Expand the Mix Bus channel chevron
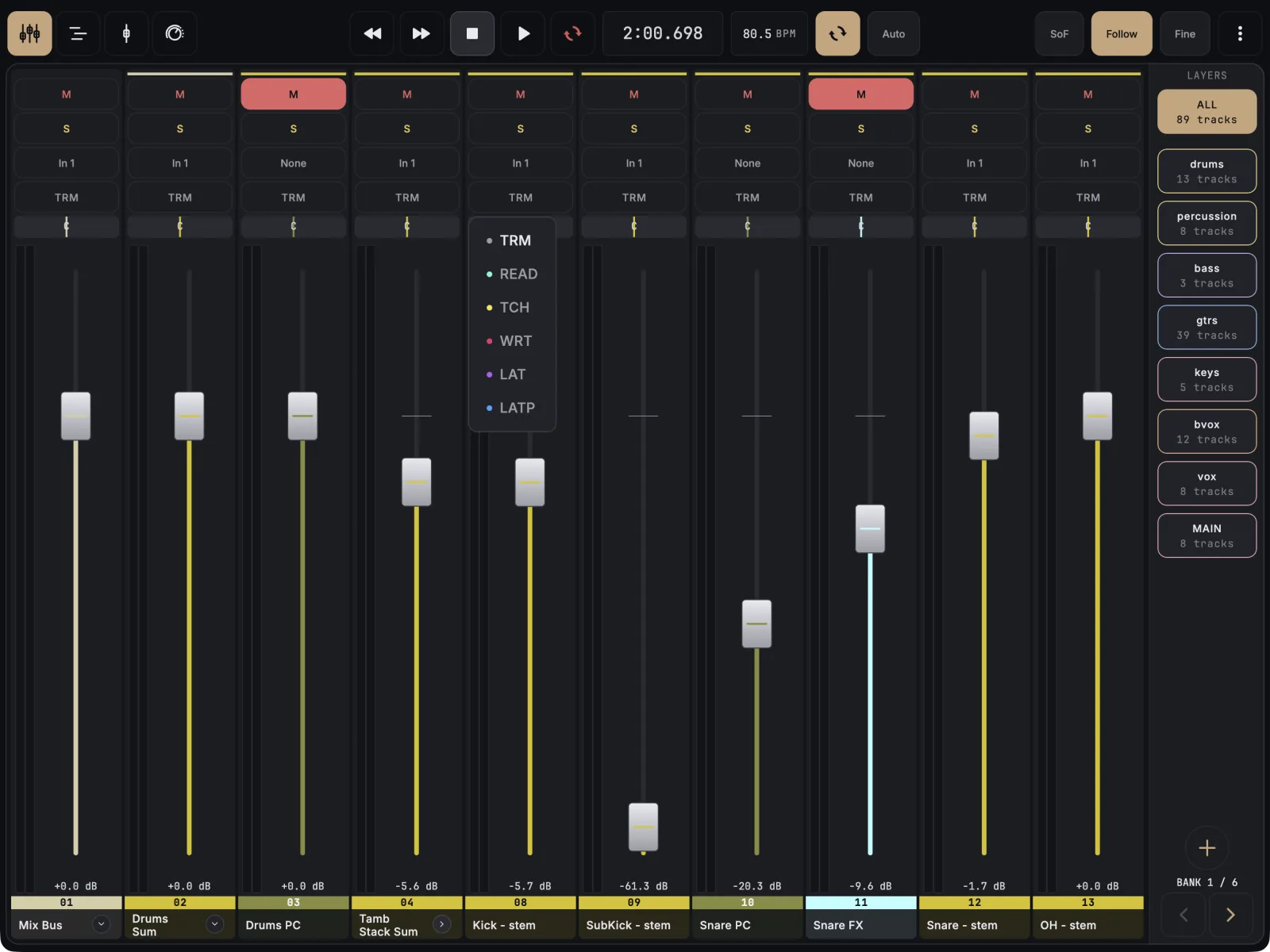The width and height of the screenshot is (1270, 952). (x=101, y=924)
